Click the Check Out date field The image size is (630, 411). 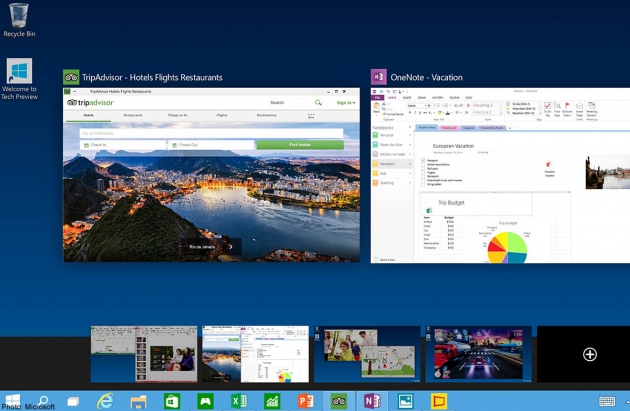pyautogui.click(x=211, y=145)
